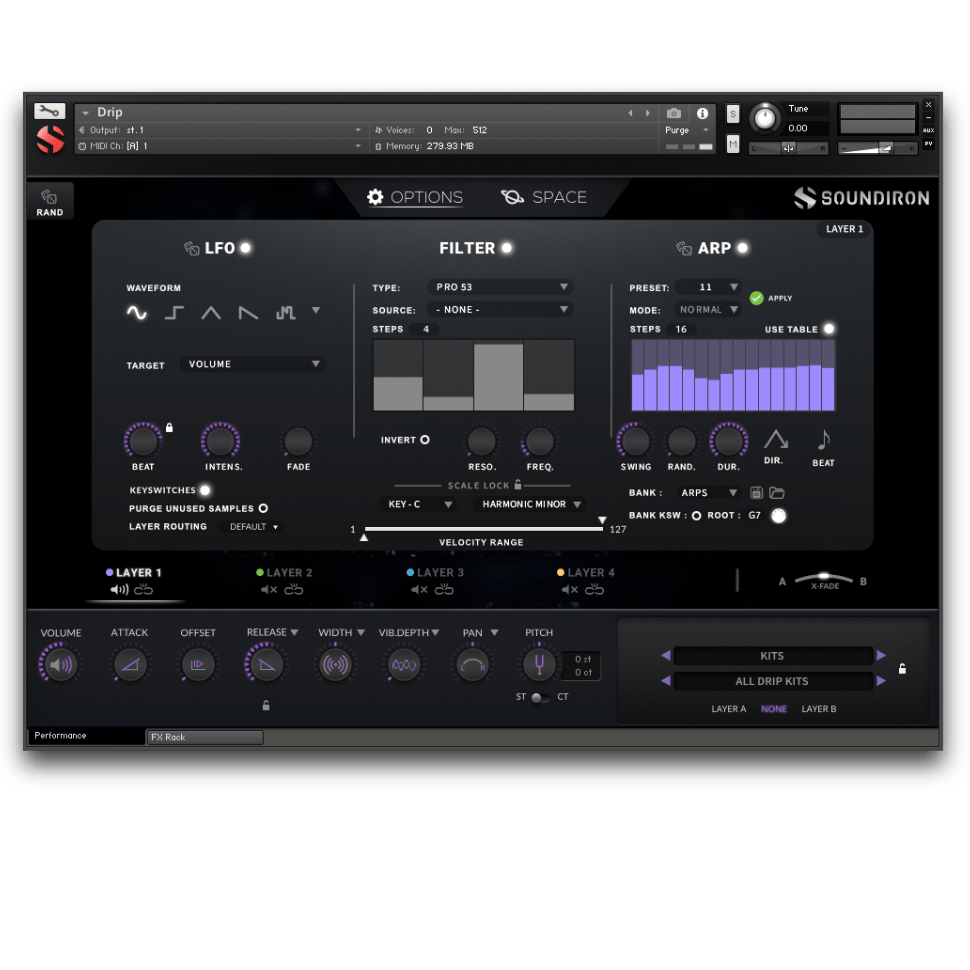Switch to the SPACE tab
Viewport: 970px width, 970px height.
tap(544, 197)
